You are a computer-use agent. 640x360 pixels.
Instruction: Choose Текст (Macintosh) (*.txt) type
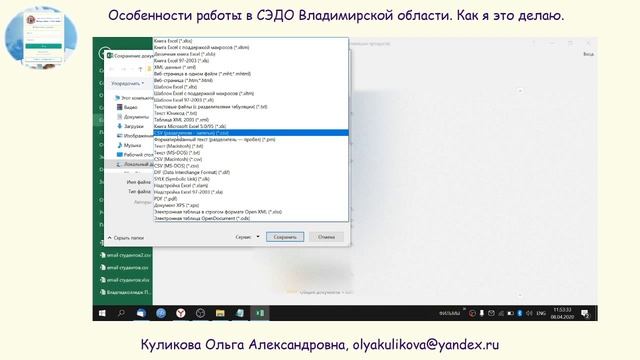tap(251, 146)
